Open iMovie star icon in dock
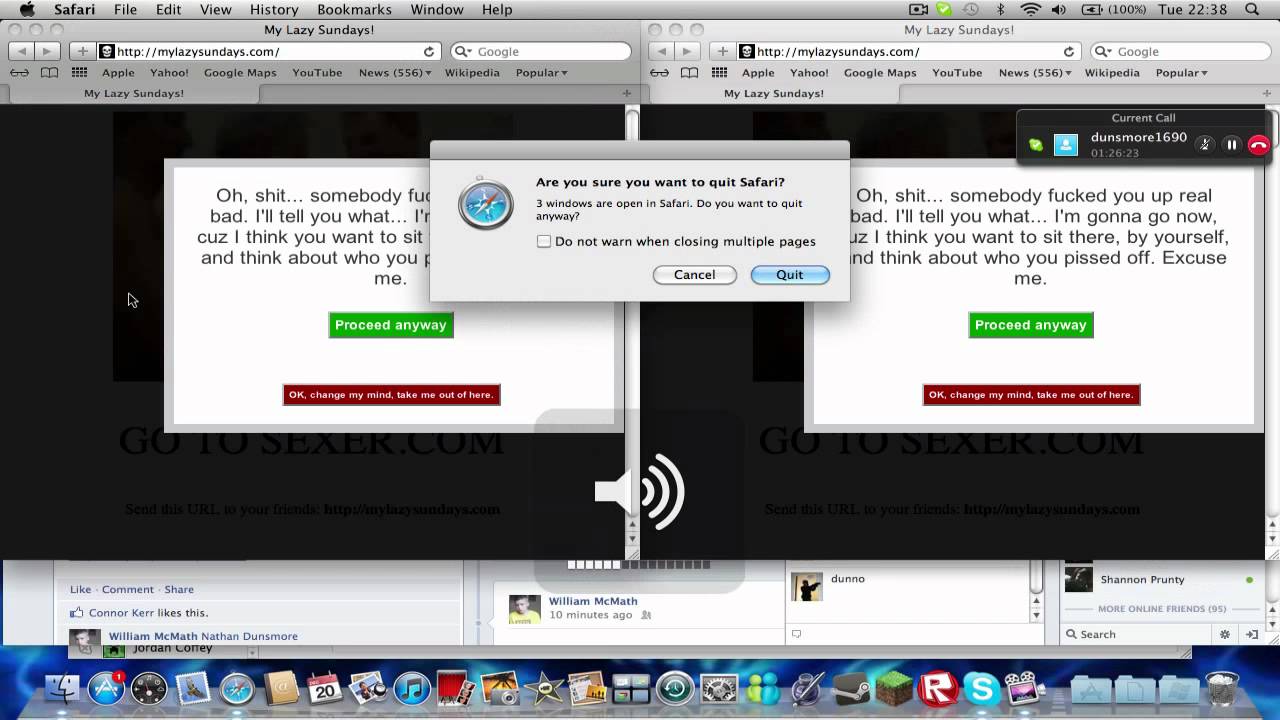 pos(543,689)
